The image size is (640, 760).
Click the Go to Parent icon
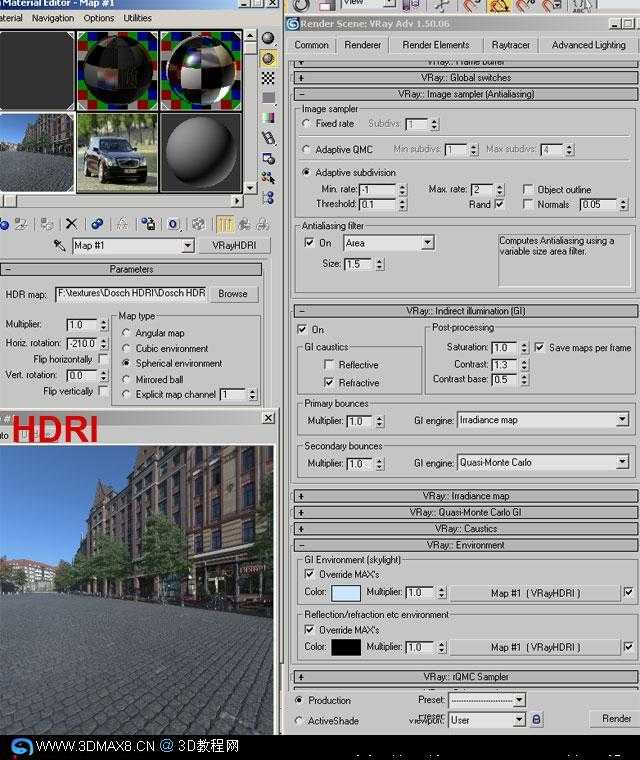(x=244, y=224)
